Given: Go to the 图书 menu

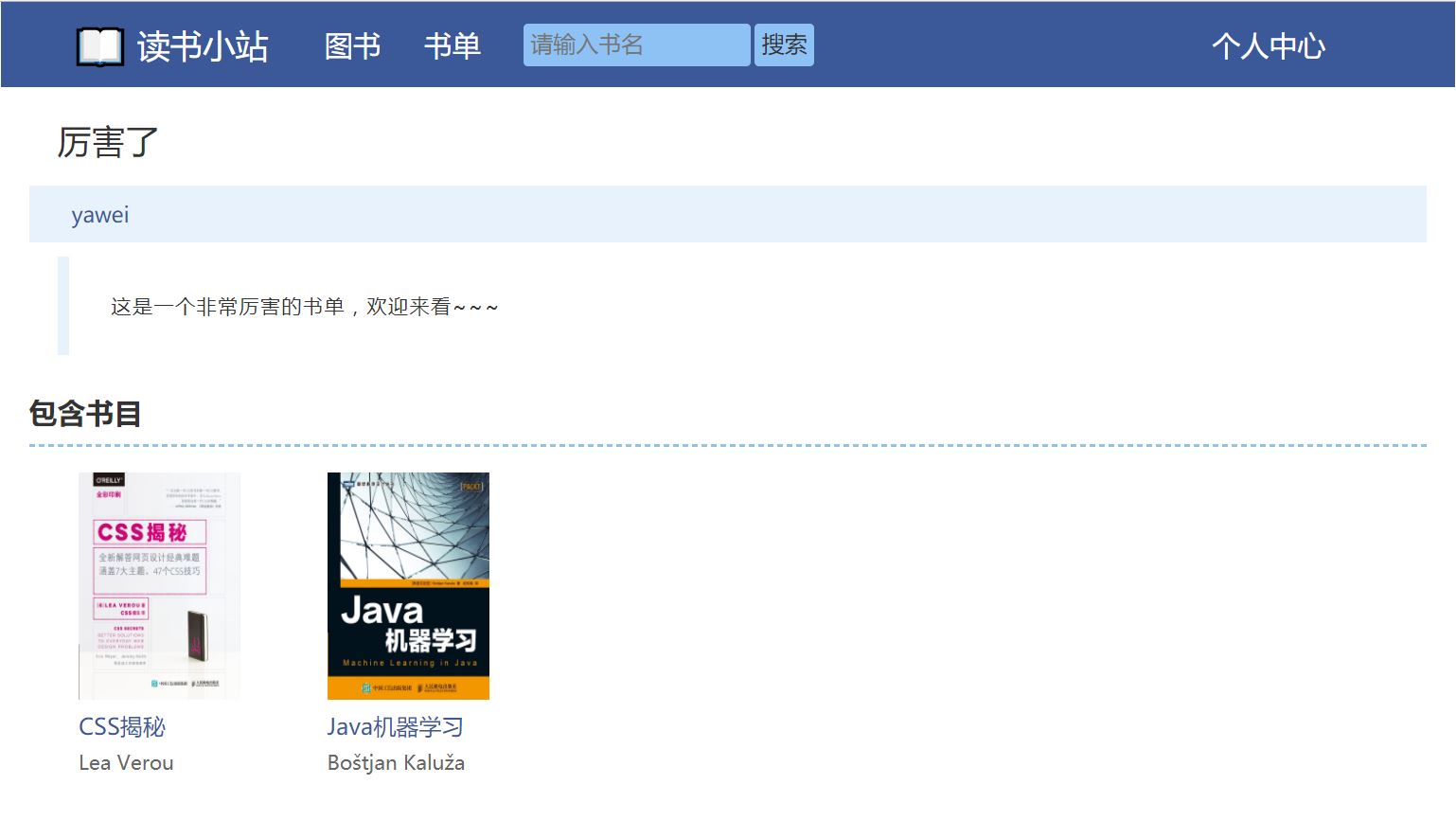Looking at the screenshot, I should 352,45.
